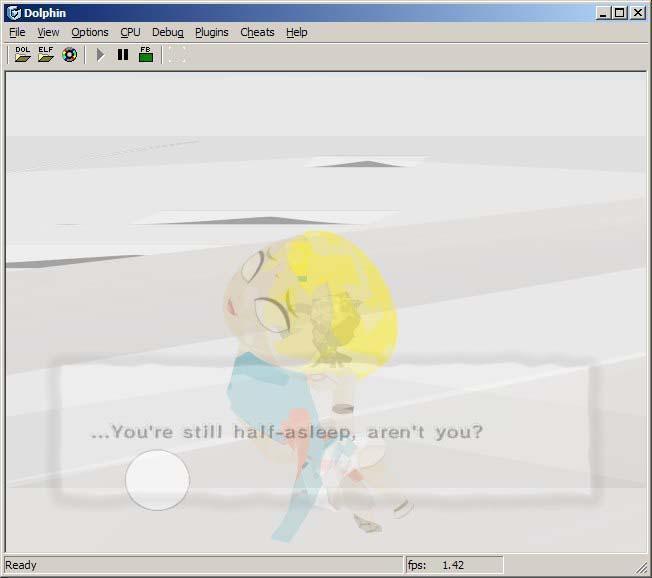
Task: Maximize the Dolphin window
Action: pos(619,13)
